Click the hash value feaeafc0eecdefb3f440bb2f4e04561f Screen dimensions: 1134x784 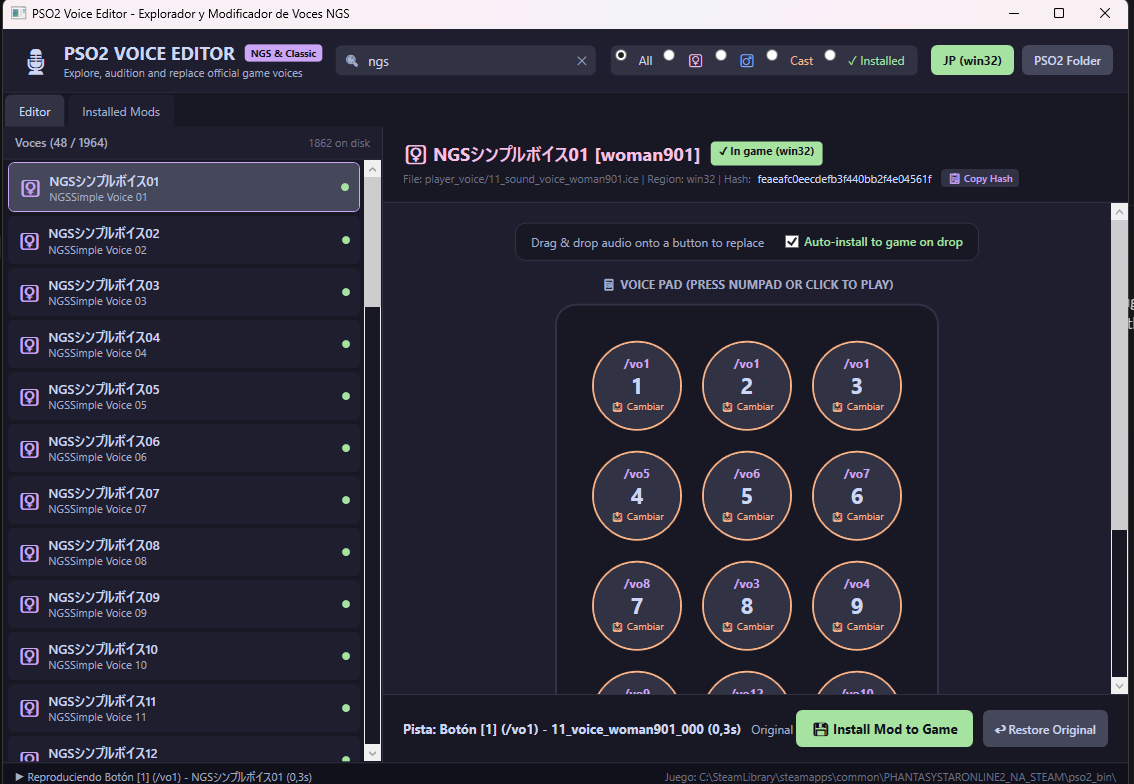coord(844,179)
